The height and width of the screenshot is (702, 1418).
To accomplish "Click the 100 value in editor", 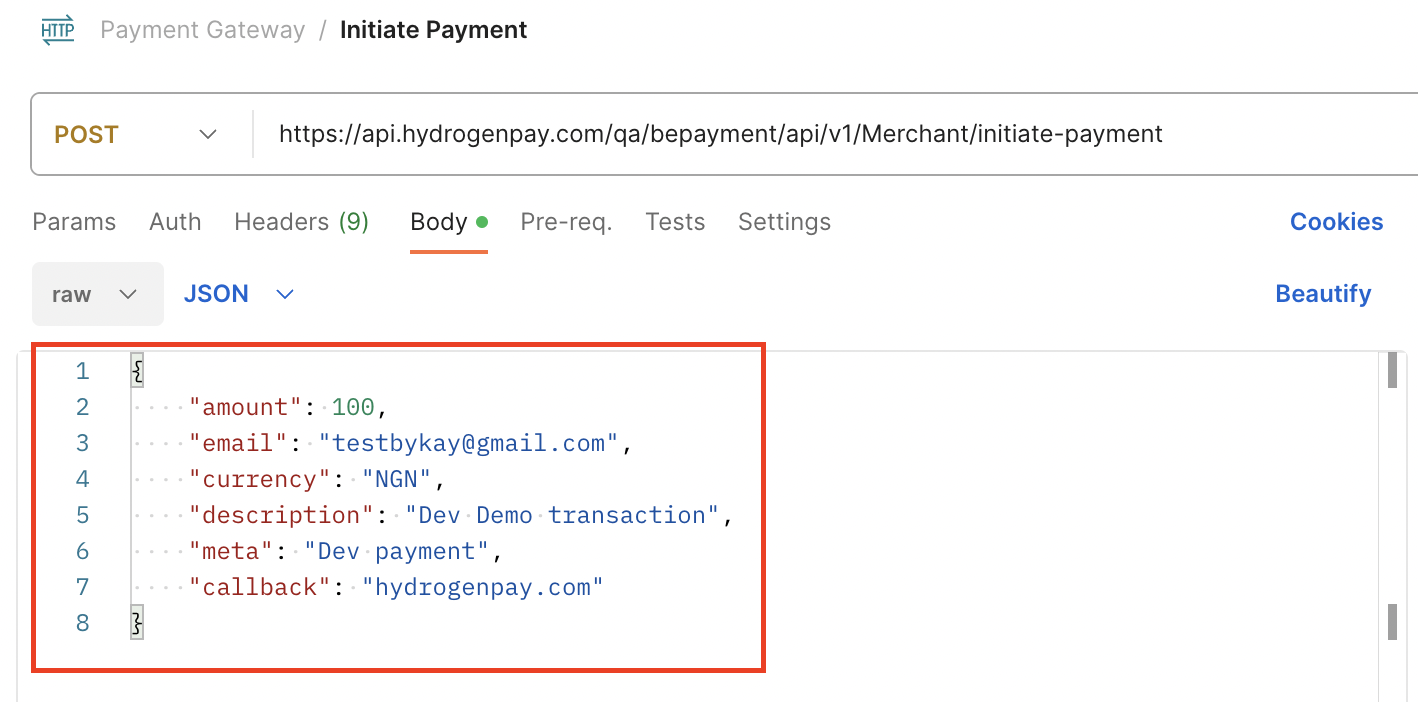I will [x=353, y=407].
